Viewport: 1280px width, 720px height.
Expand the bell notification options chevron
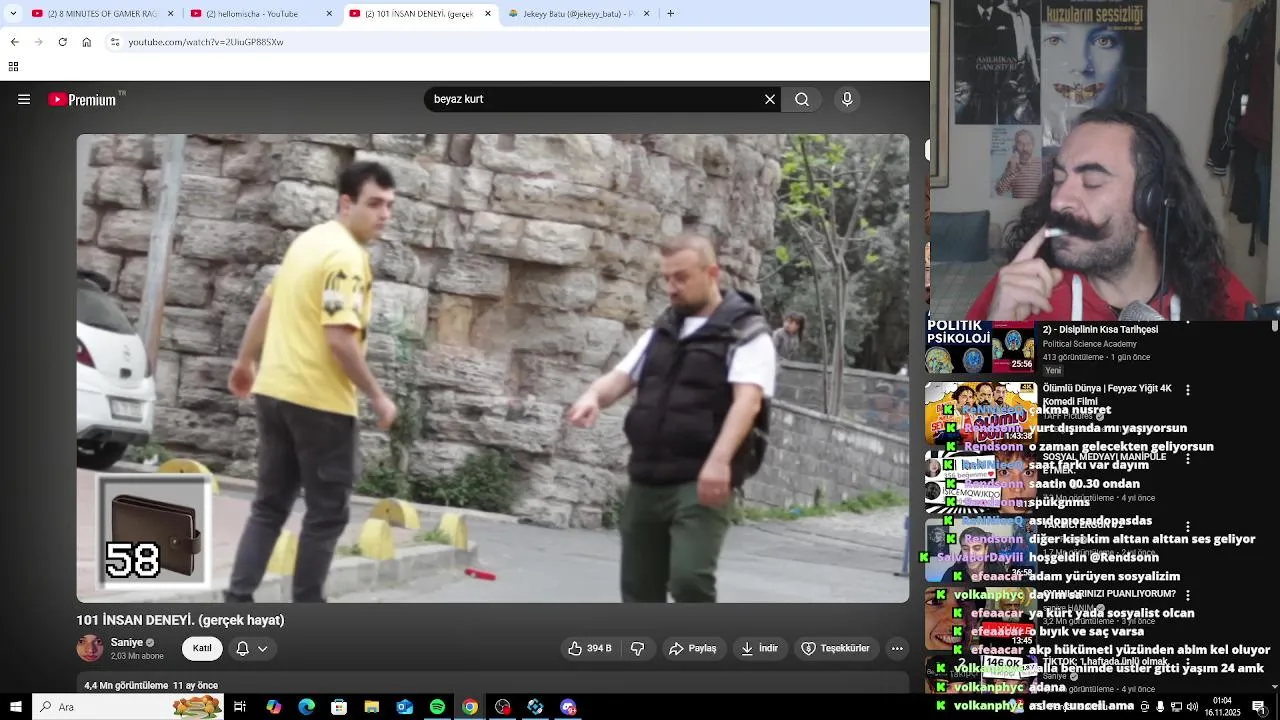(263, 648)
